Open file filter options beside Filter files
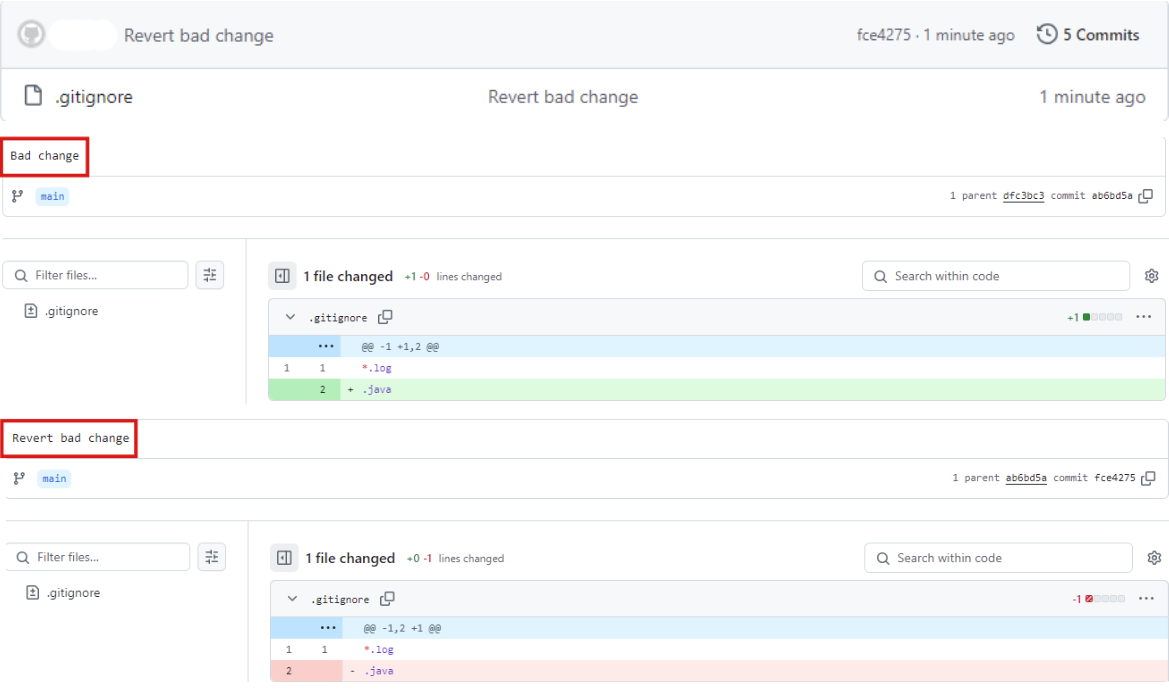The height and width of the screenshot is (691, 1169). 210,274
